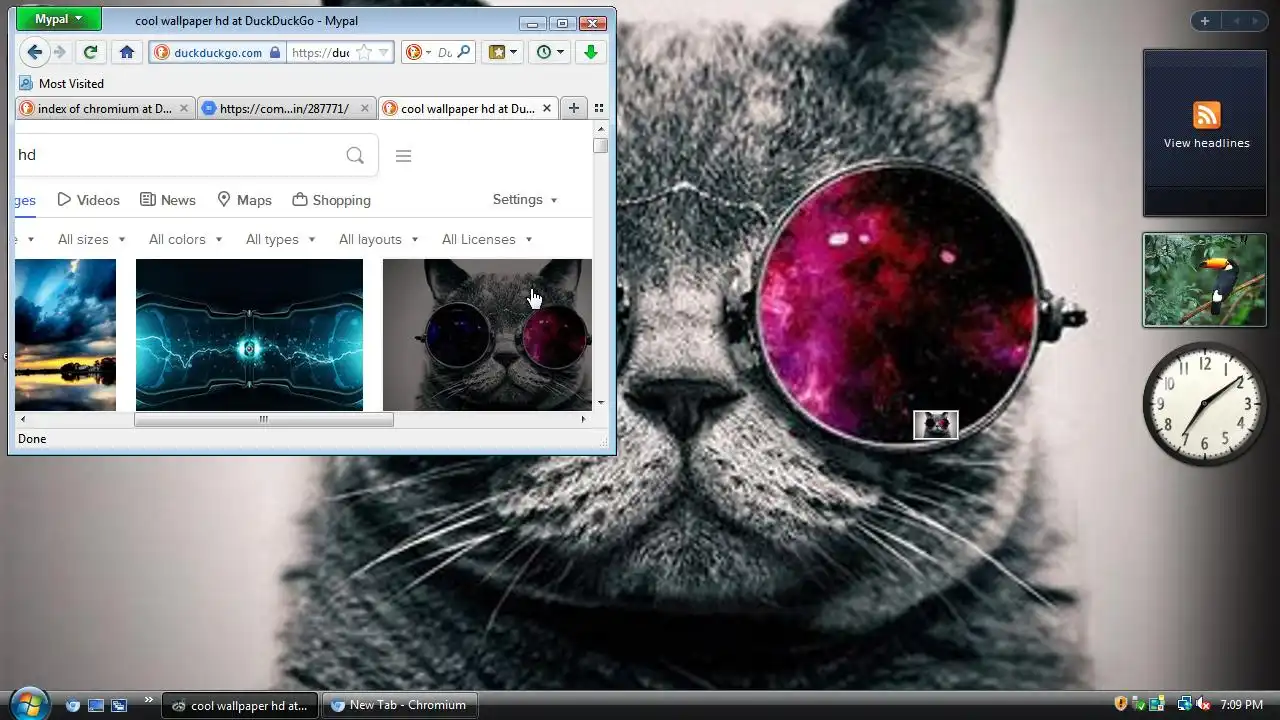Click the analog clock gadget
The width and height of the screenshot is (1280, 720).
1205,404
